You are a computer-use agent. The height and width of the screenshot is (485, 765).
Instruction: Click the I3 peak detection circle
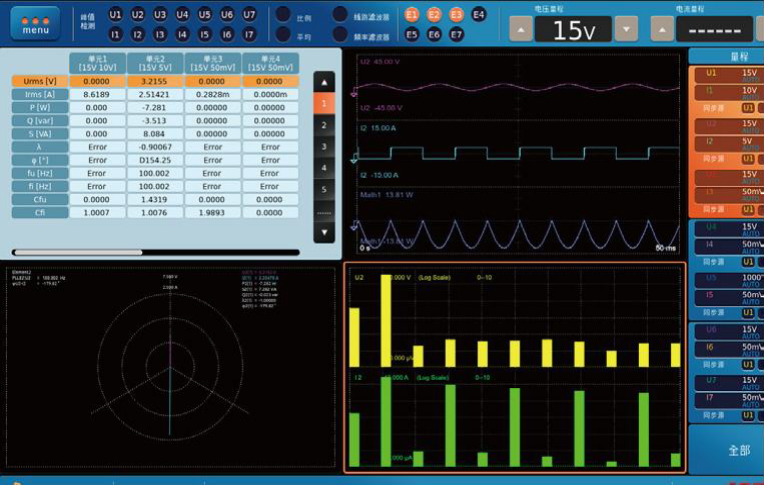click(x=160, y=35)
